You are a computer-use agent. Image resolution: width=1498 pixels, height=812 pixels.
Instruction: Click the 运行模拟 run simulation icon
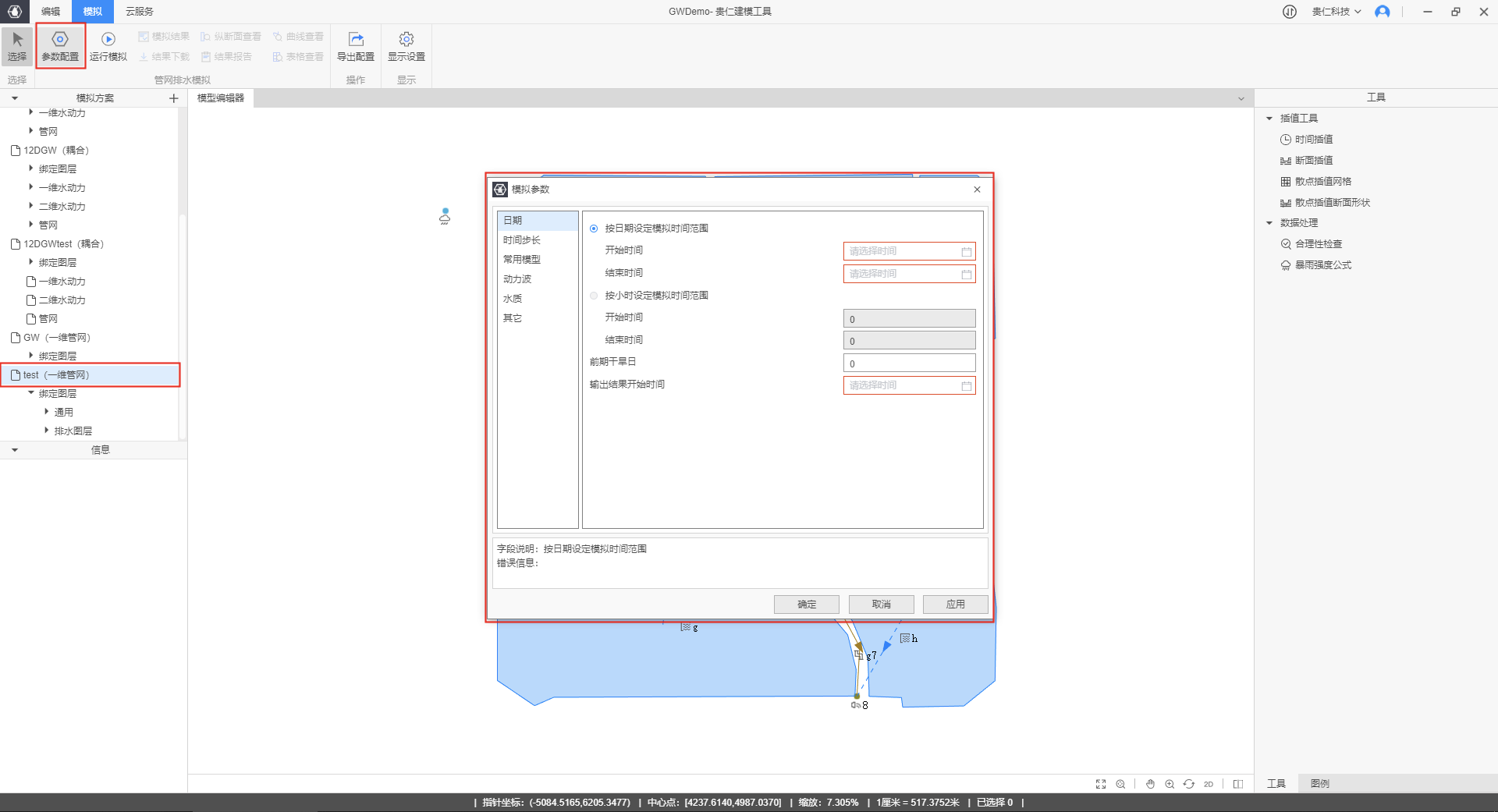tap(108, 40)
